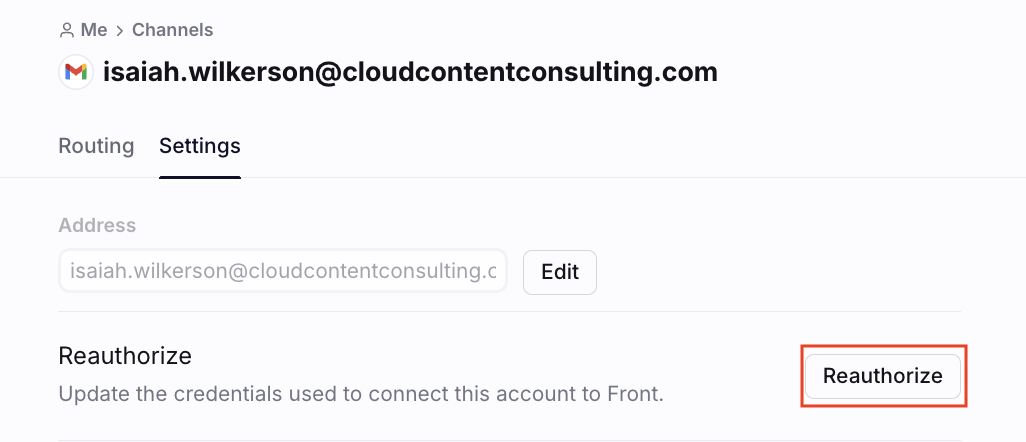Image resolution: width=1026 pixels, height=442 pixels.
Task: Click the red outline around Reauthorize
Action: coord(885,346)
